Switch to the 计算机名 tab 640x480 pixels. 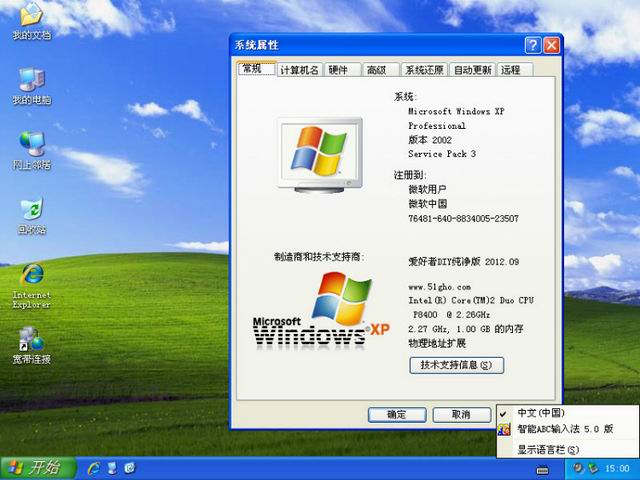[300, 70]
